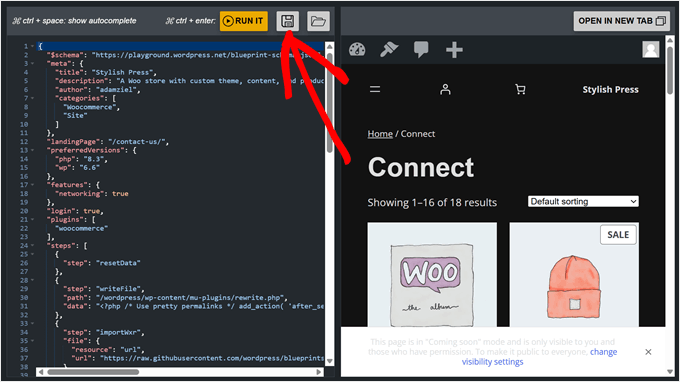Click the "resetData" step value
The width and height of the screenshot is (680, 382).
[x=118, y=263]
